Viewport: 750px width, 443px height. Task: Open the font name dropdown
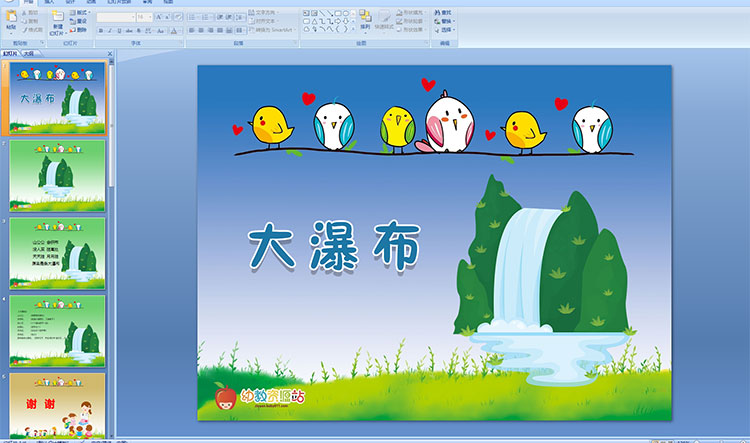[x=132, y=17]
